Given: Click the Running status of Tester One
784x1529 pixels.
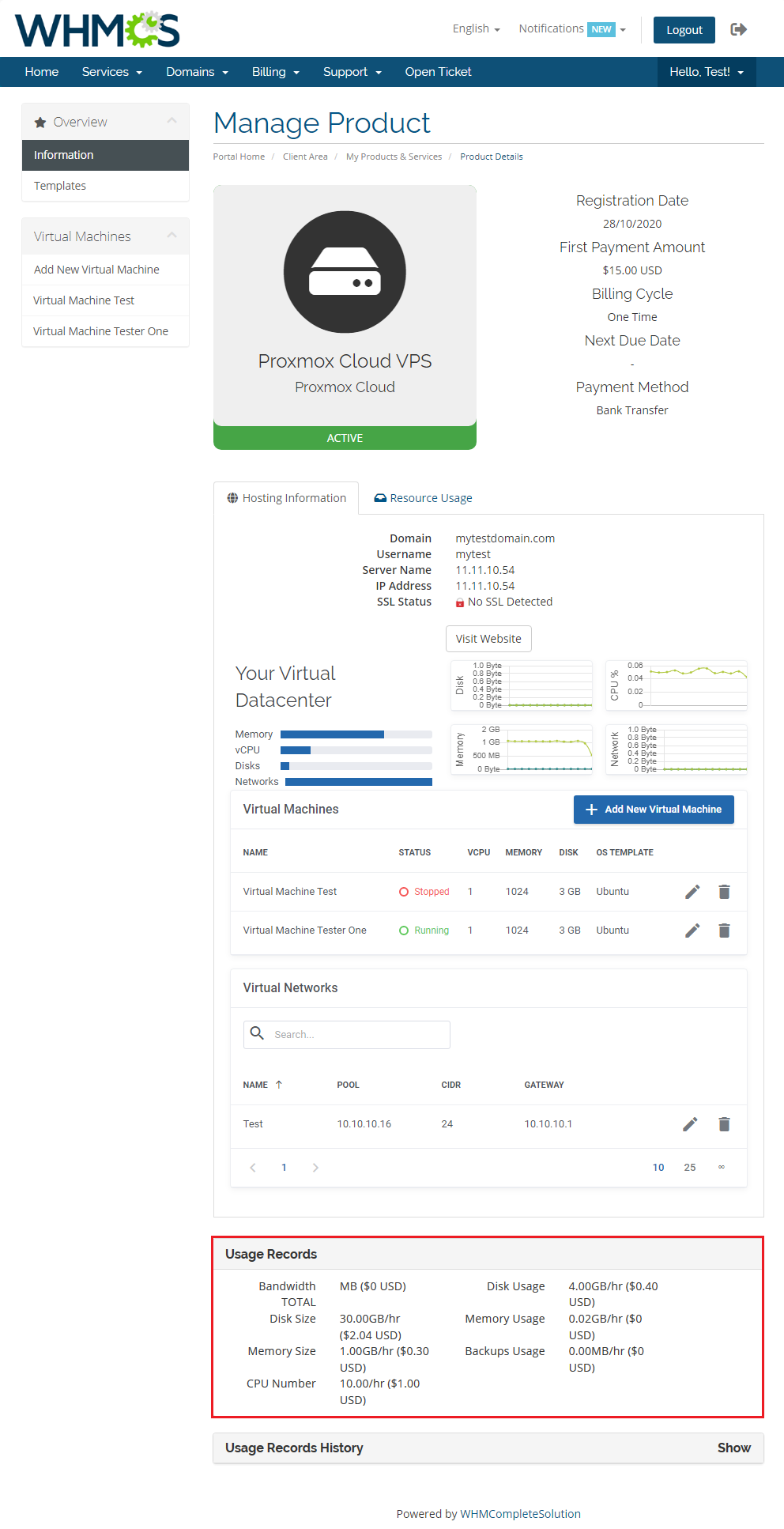Looking at the screenshot, I should [x=424, y=931].
